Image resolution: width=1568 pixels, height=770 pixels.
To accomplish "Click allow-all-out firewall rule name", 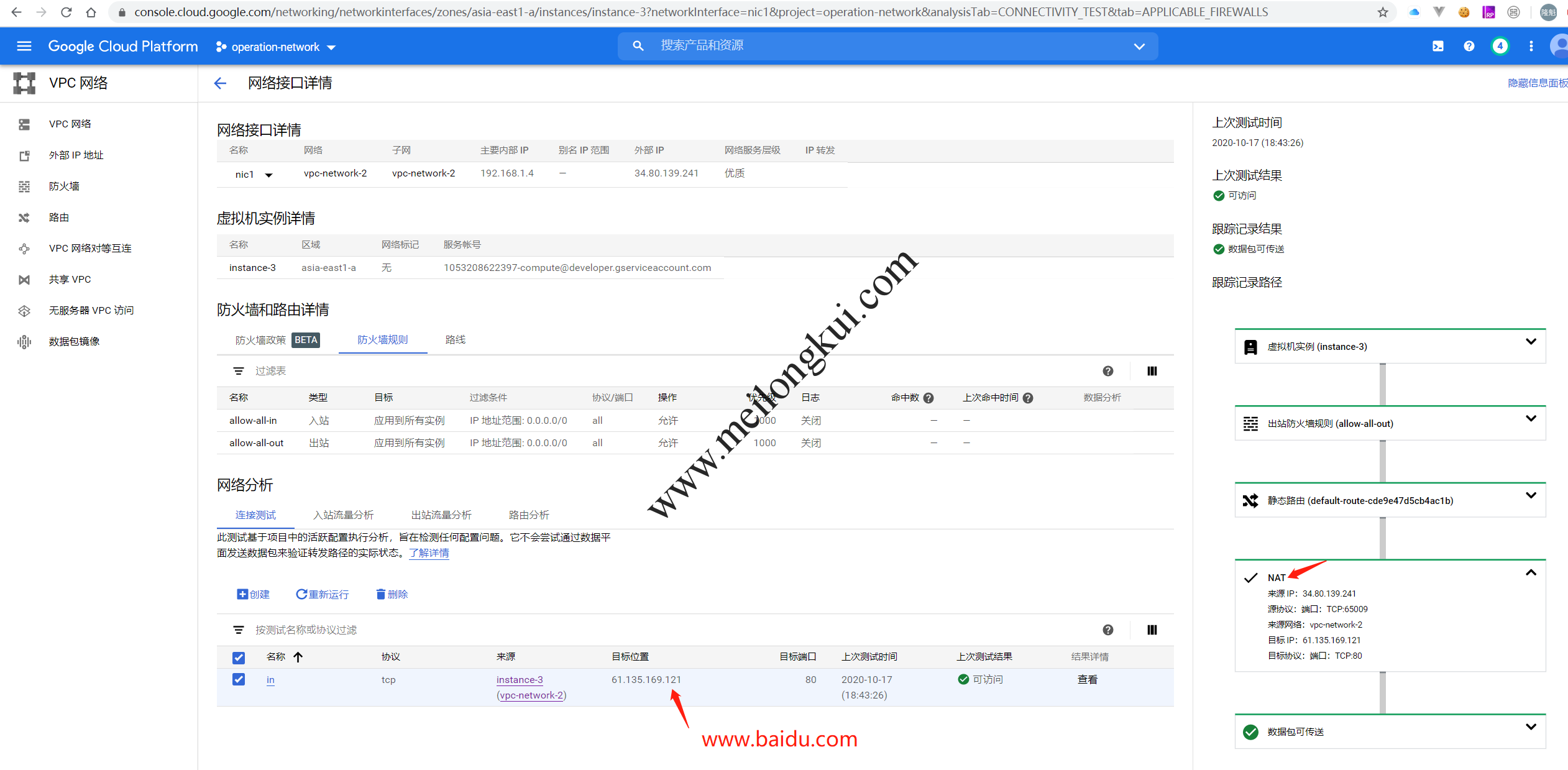I will pos(256,442).
